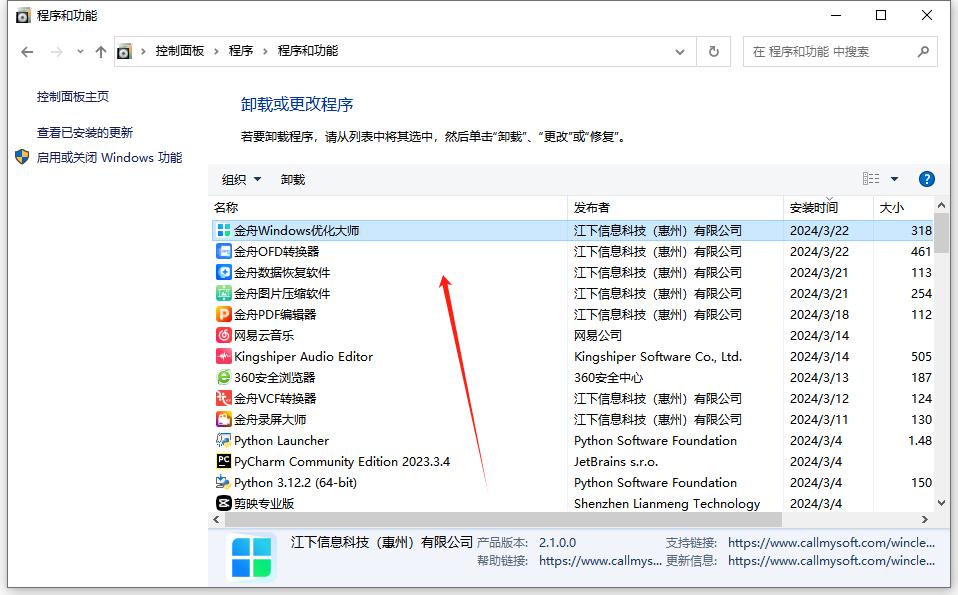Open 启用或关闭 Windows 功能 link
The image size is (958, 595).
coord(109,158)
